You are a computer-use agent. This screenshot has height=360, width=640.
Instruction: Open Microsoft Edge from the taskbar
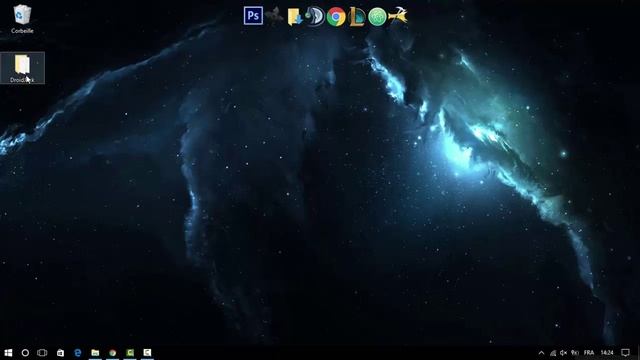pyautogui.click(x=78, y=353)
